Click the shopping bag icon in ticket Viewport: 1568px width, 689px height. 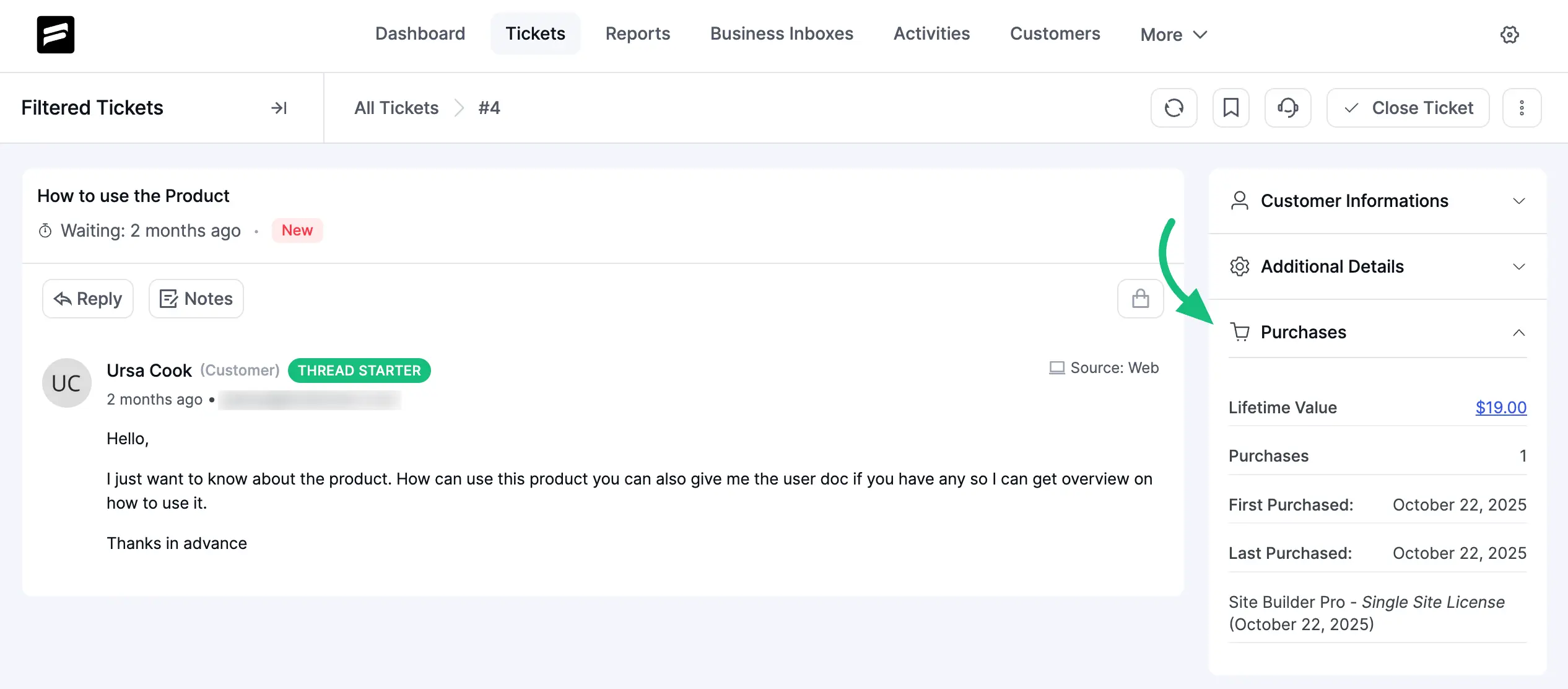pyautogui.click(x=1140, y=299)
